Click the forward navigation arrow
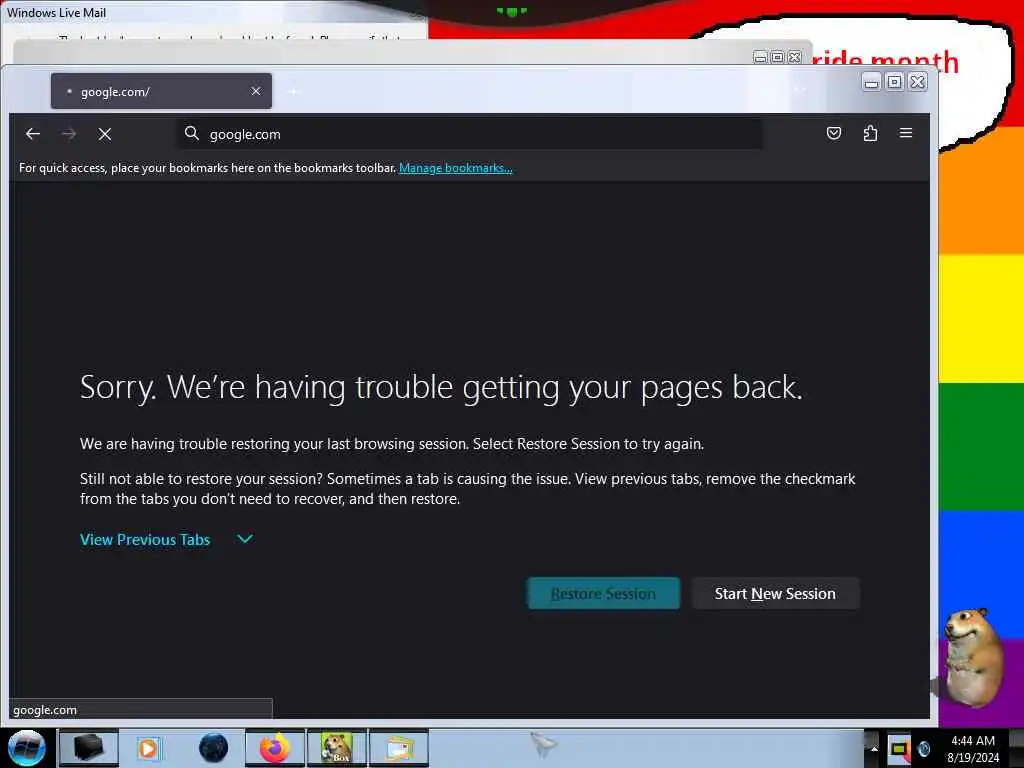The height and width of the screenshot is (768, 1024). pyautogui.click(x=69, y=134)
